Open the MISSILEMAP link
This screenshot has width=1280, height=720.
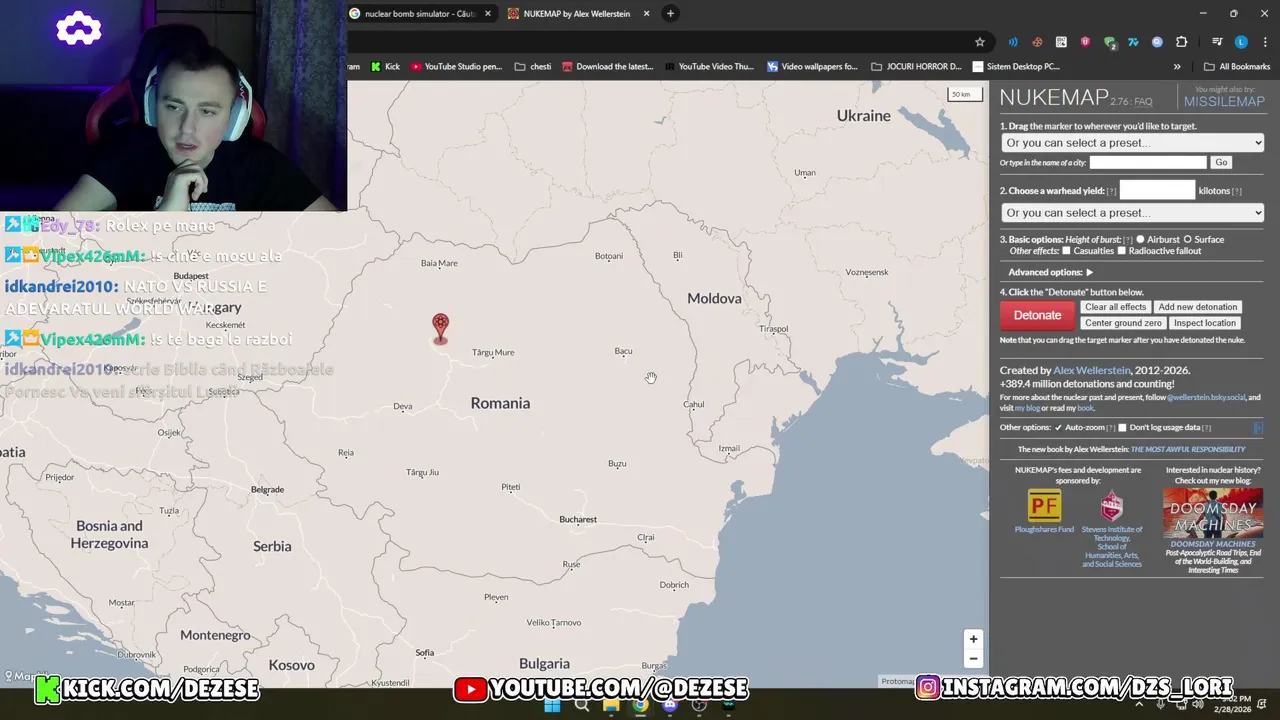1224,101
